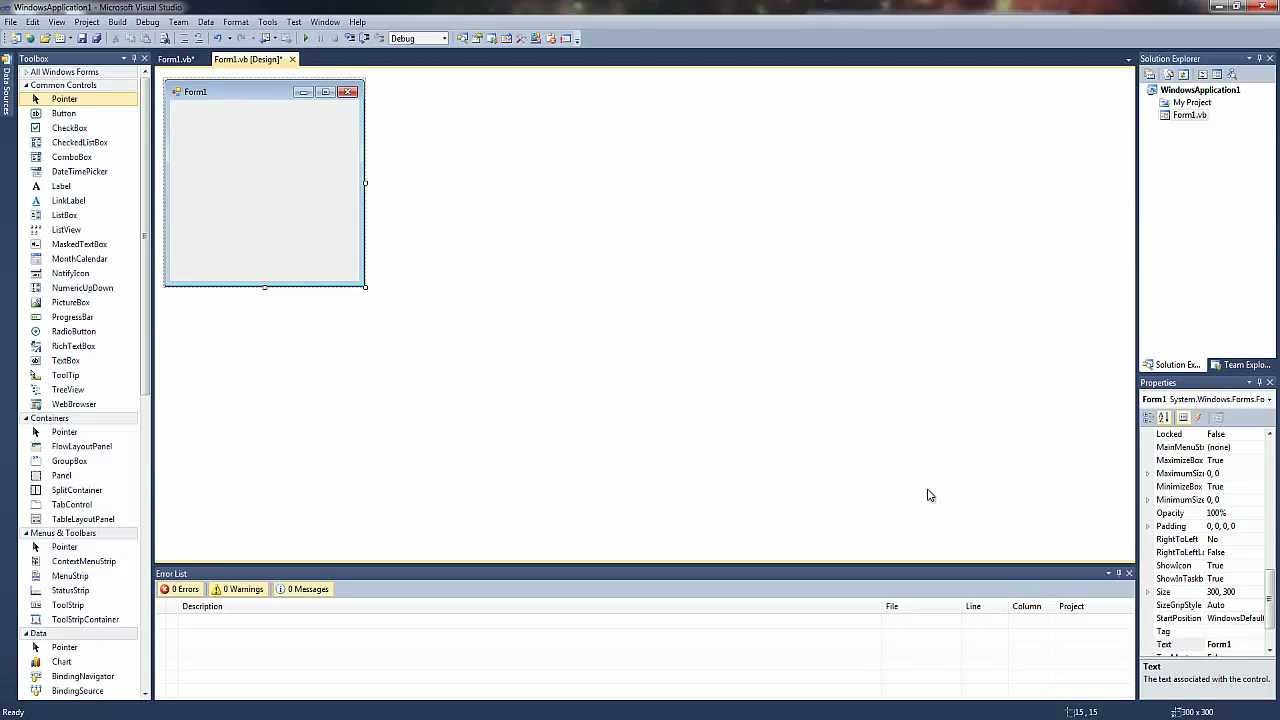The image size is (1280, 720).
Task: Collapse the Data toolbox group
Action: [27, 633]
